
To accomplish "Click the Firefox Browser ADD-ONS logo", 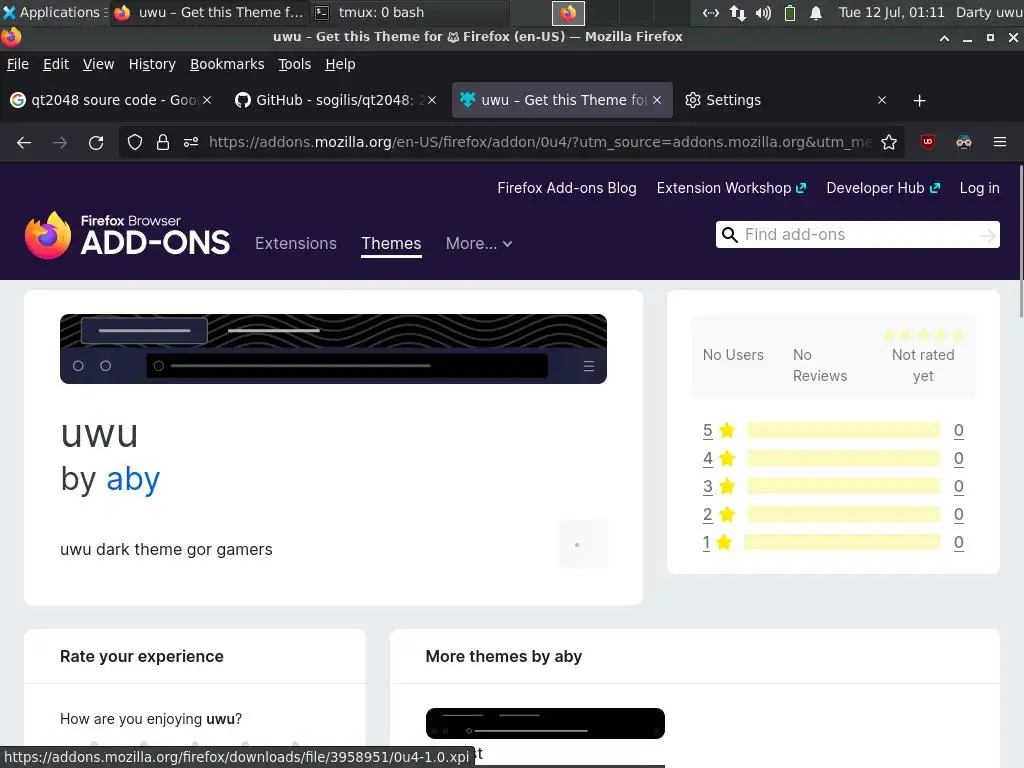I will [127, 235].
